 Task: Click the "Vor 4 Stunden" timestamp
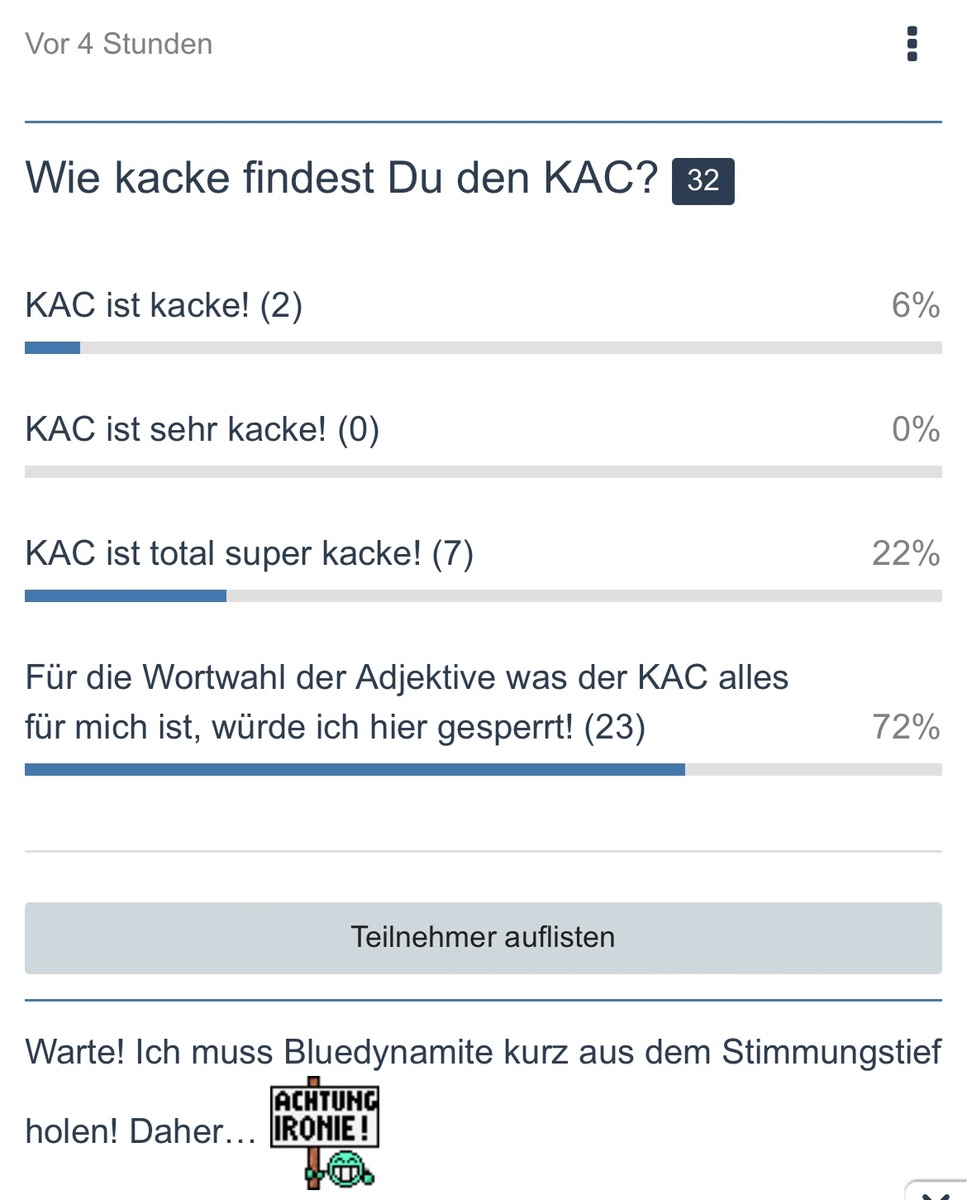(119, 45)
